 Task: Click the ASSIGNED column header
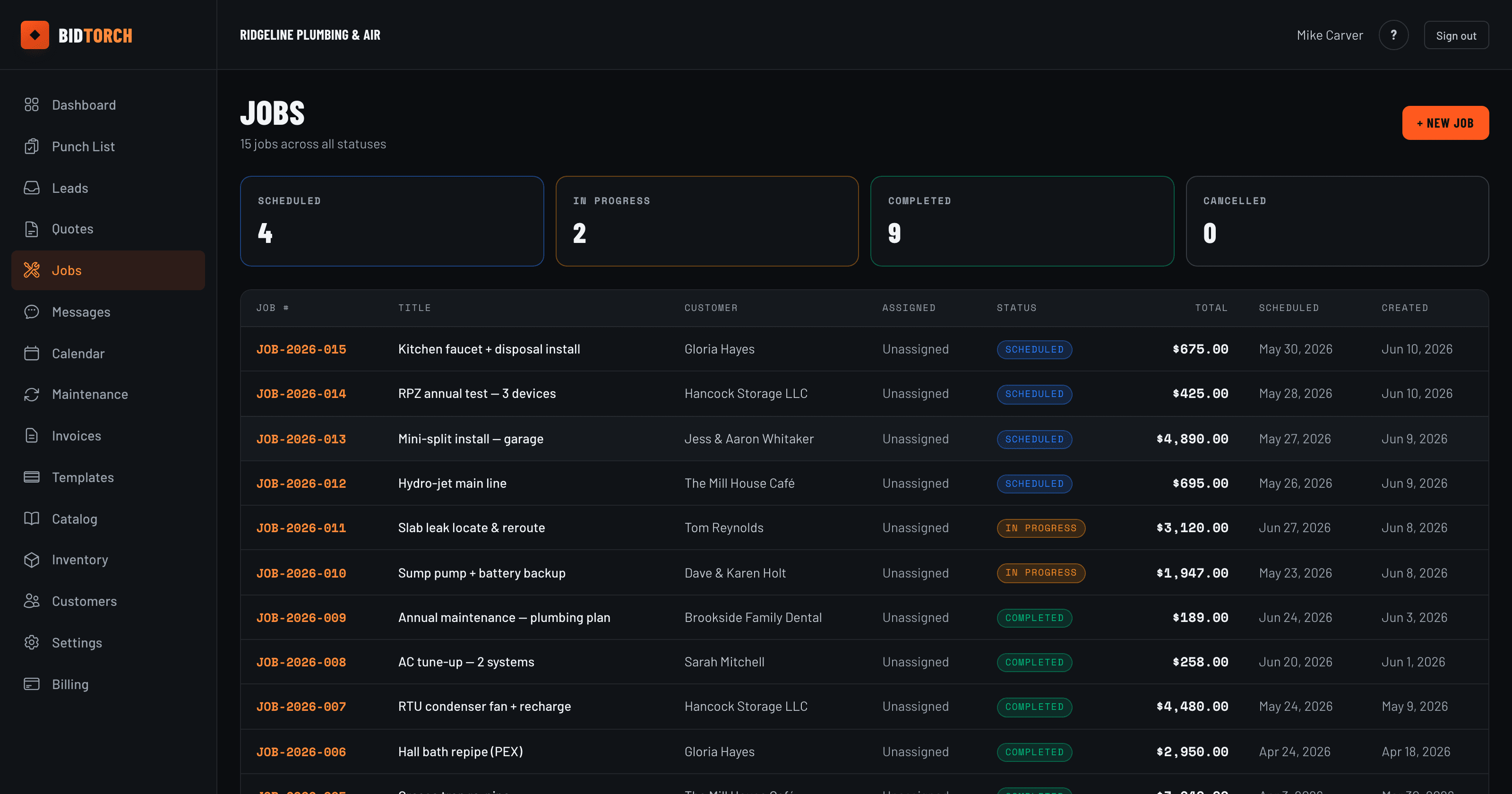909,308
